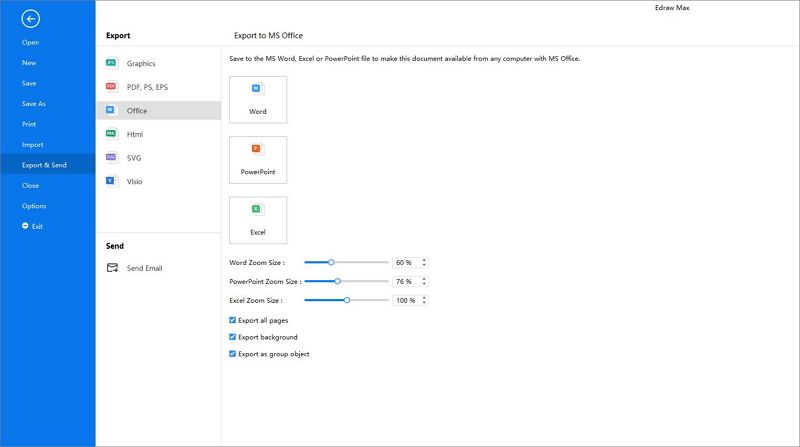Click the Word zoom 60 % value field
800x447 pixels.
407,262
